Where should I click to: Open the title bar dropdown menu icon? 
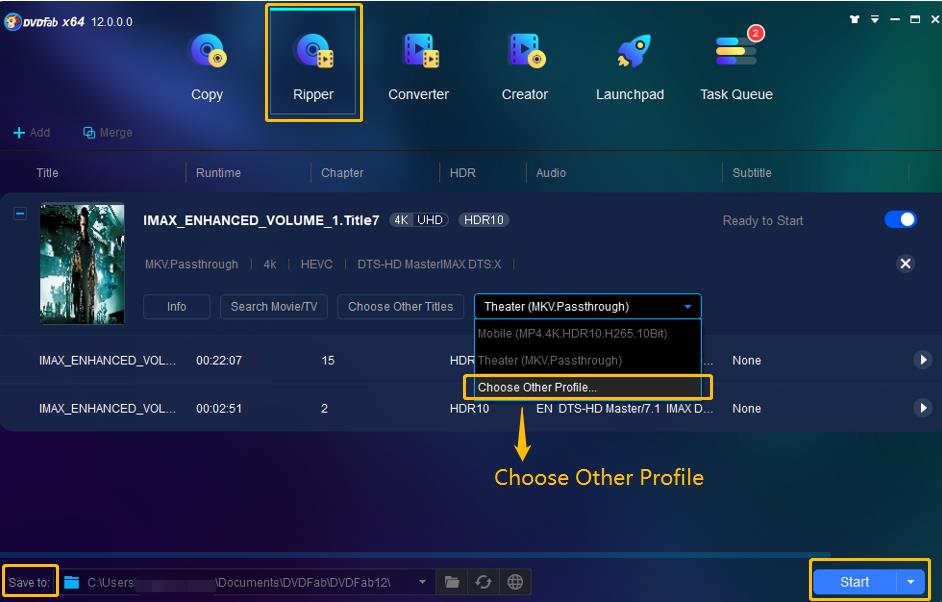[875, 19]
